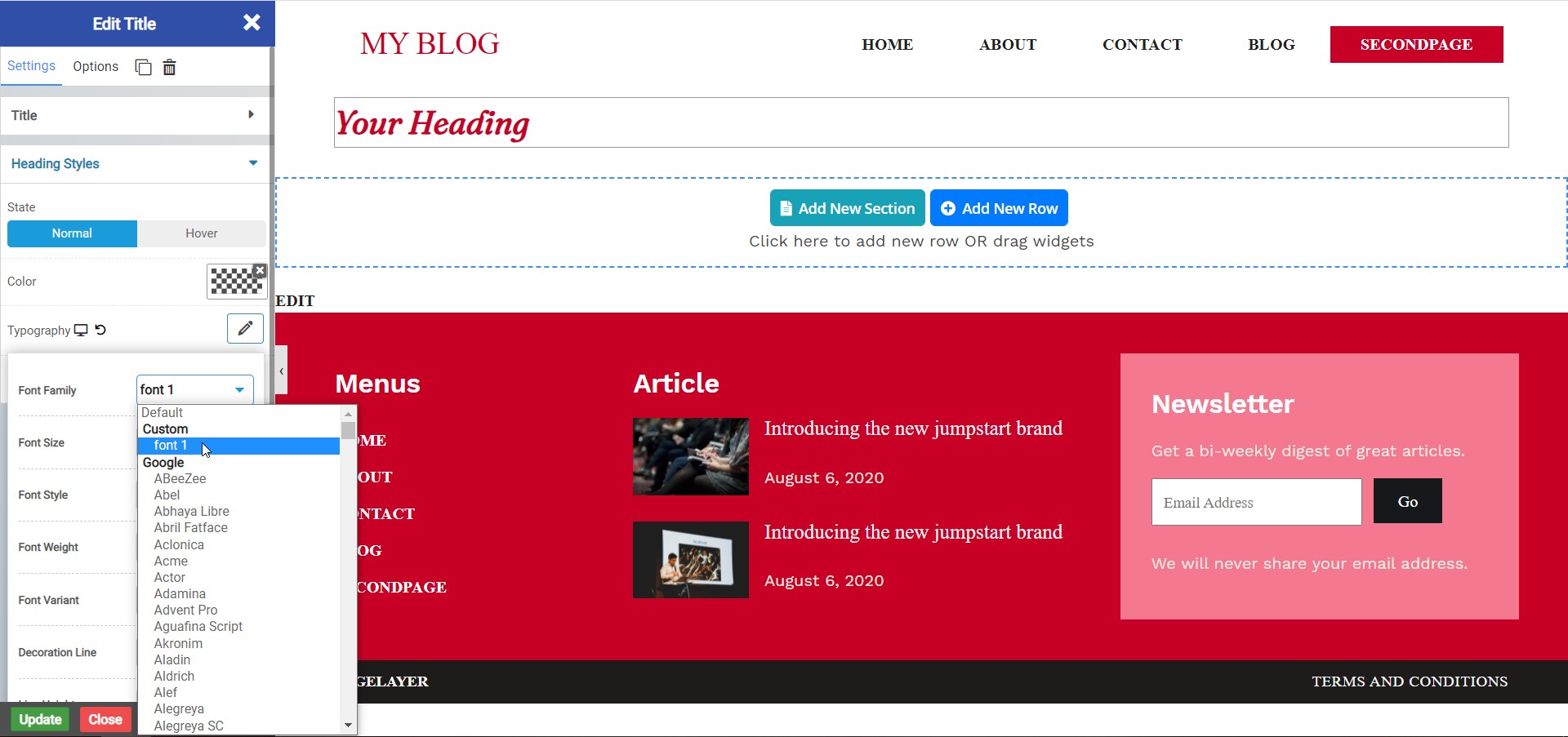Remove the selected color via the small X icon
The width and height of the screenshot is (1568, 737).
[259, 270]
